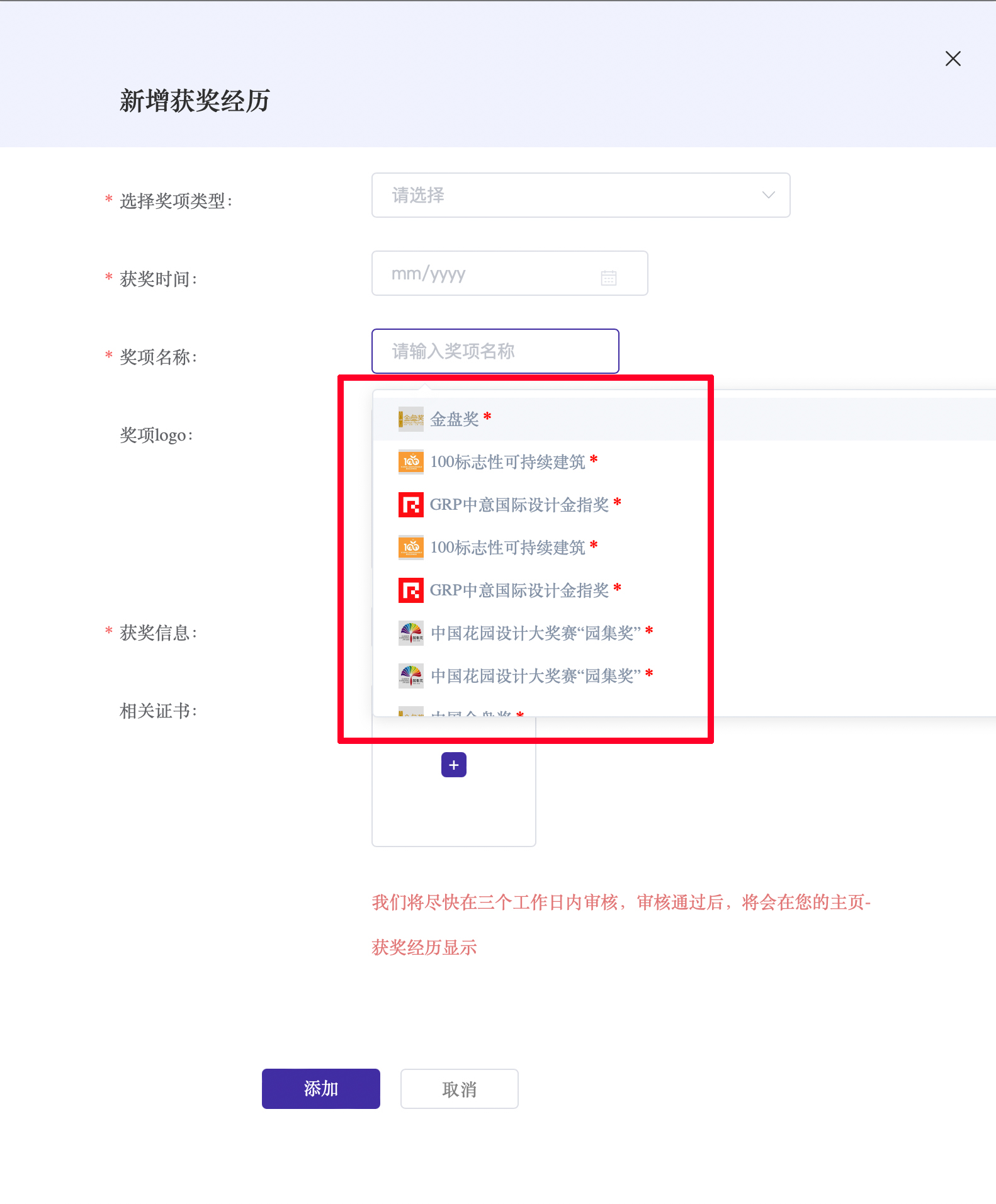The width and height of the screenshot is (996, 1204).
Task: Click the 取消 button
Action: [x=459, y=1089]
